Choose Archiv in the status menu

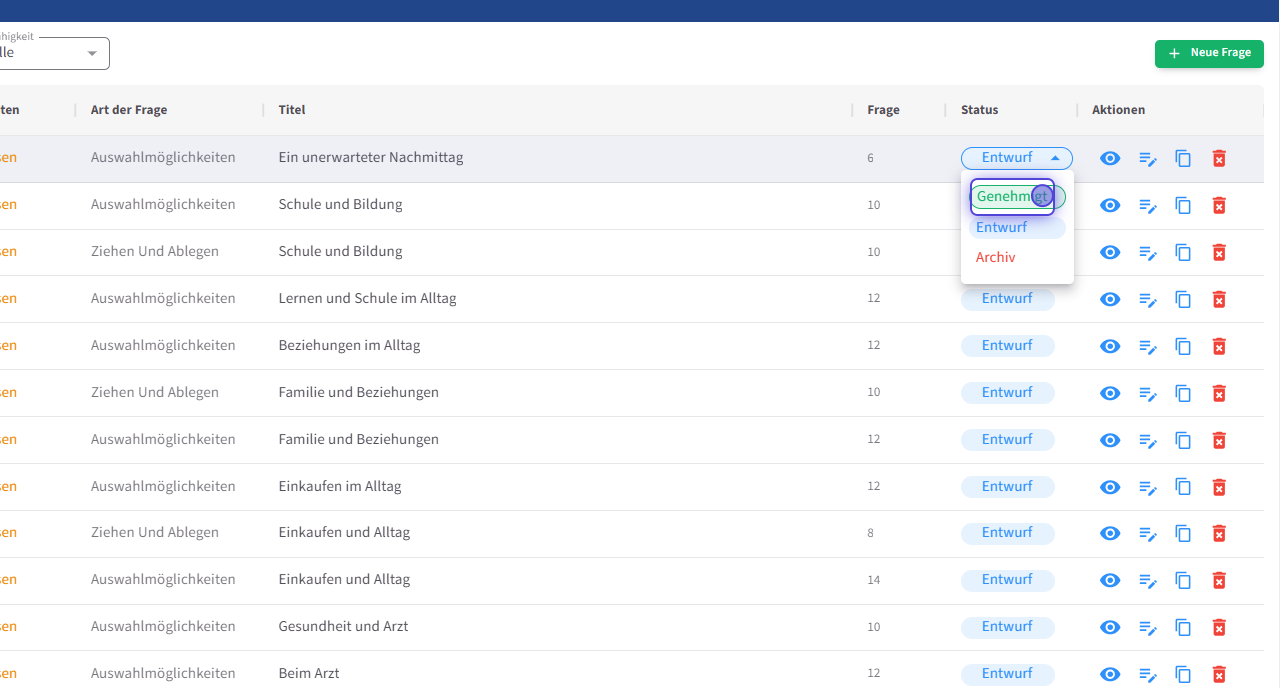pos(996,257)
